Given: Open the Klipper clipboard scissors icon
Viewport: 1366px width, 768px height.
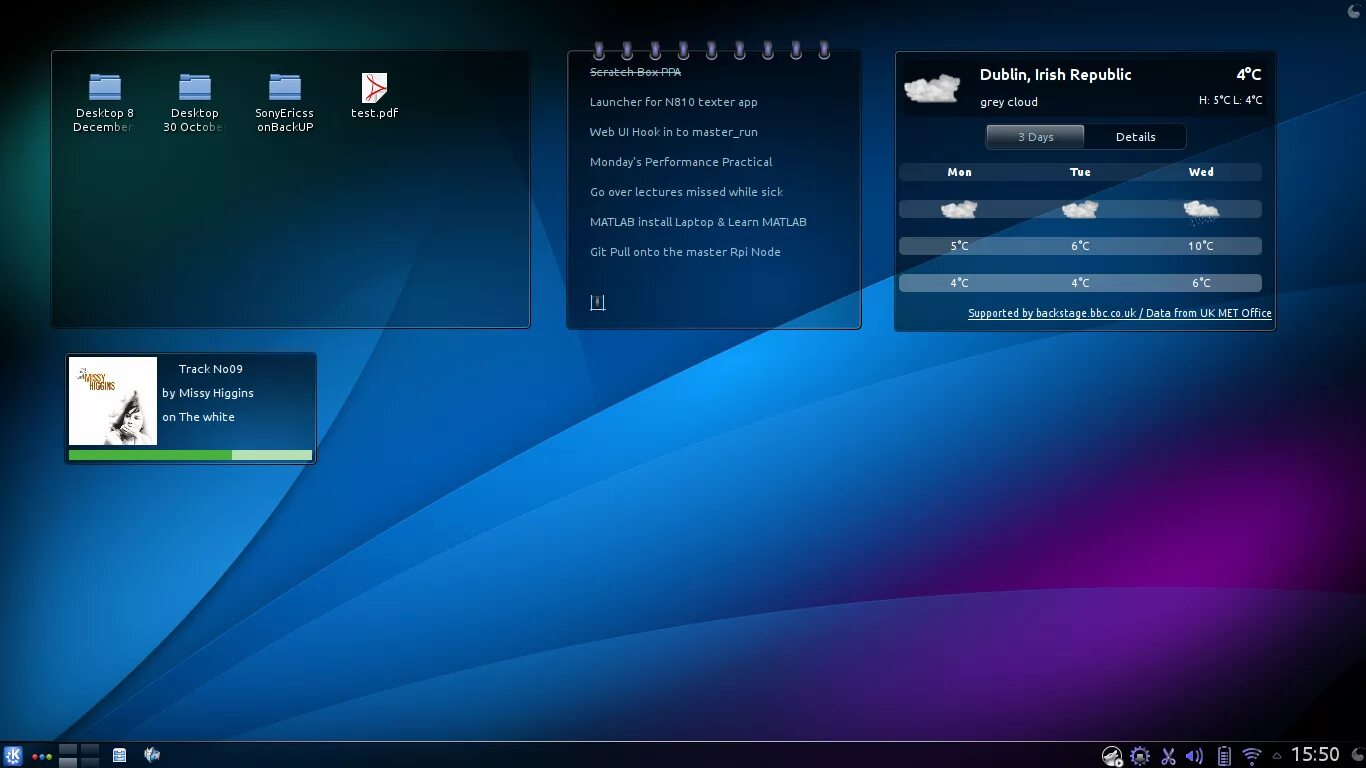Looking at the screenshot, I should (x=1167, y=754).
